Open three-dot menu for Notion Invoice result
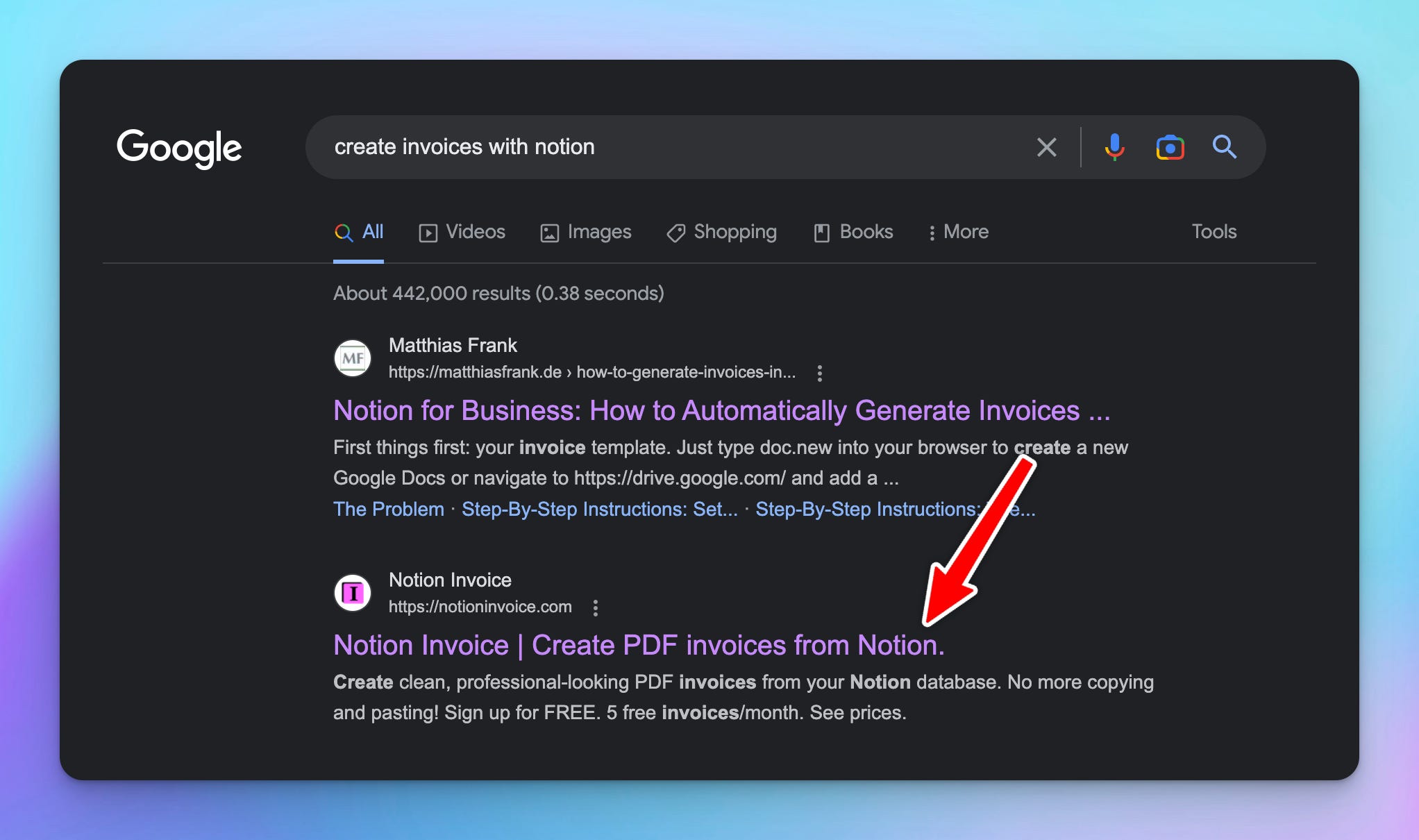Image resolution: width=1419 pixels, height=840 pixels. point(596,608)
